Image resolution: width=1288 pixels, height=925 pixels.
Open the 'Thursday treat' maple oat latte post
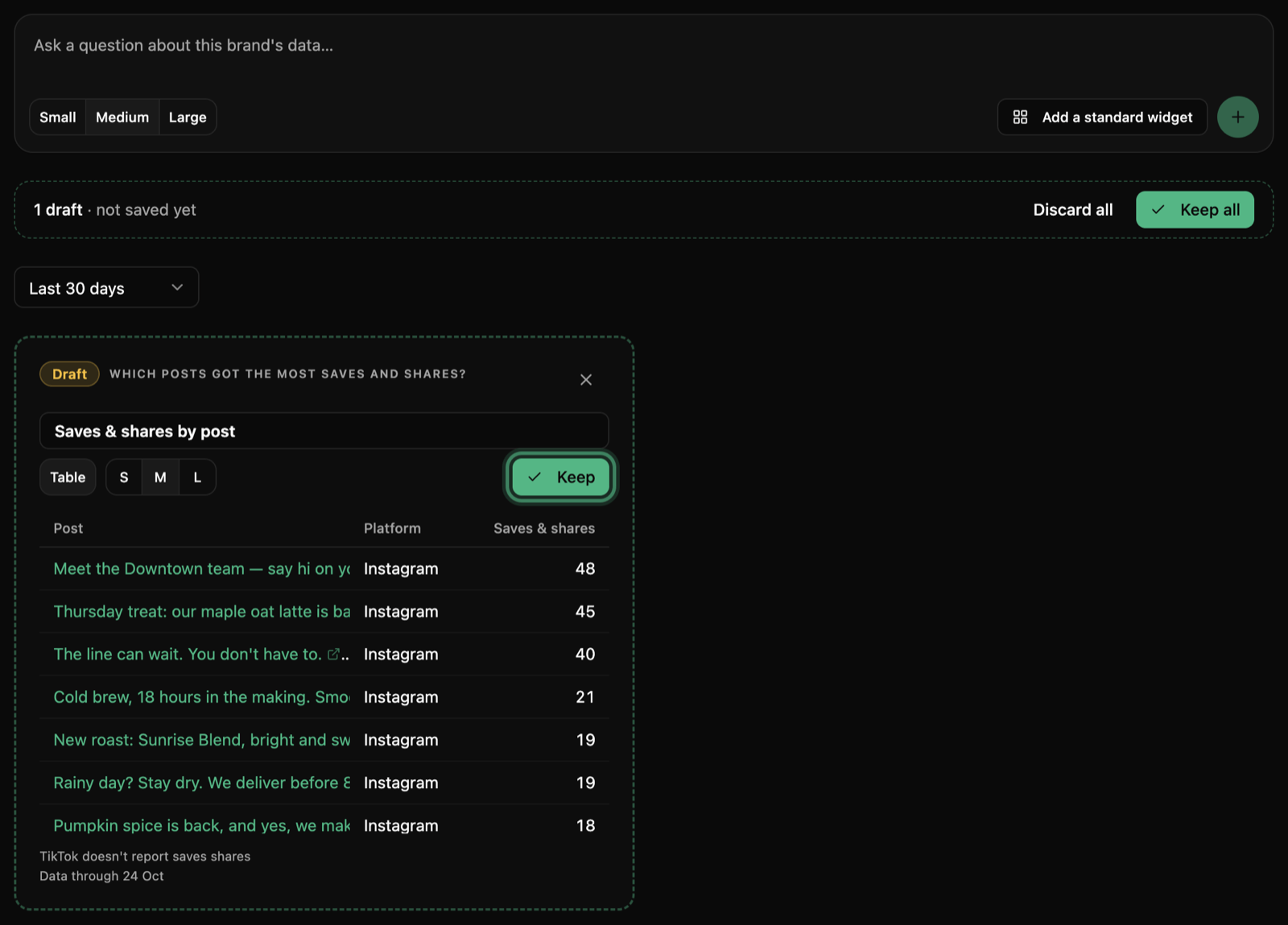click(201, 611)
